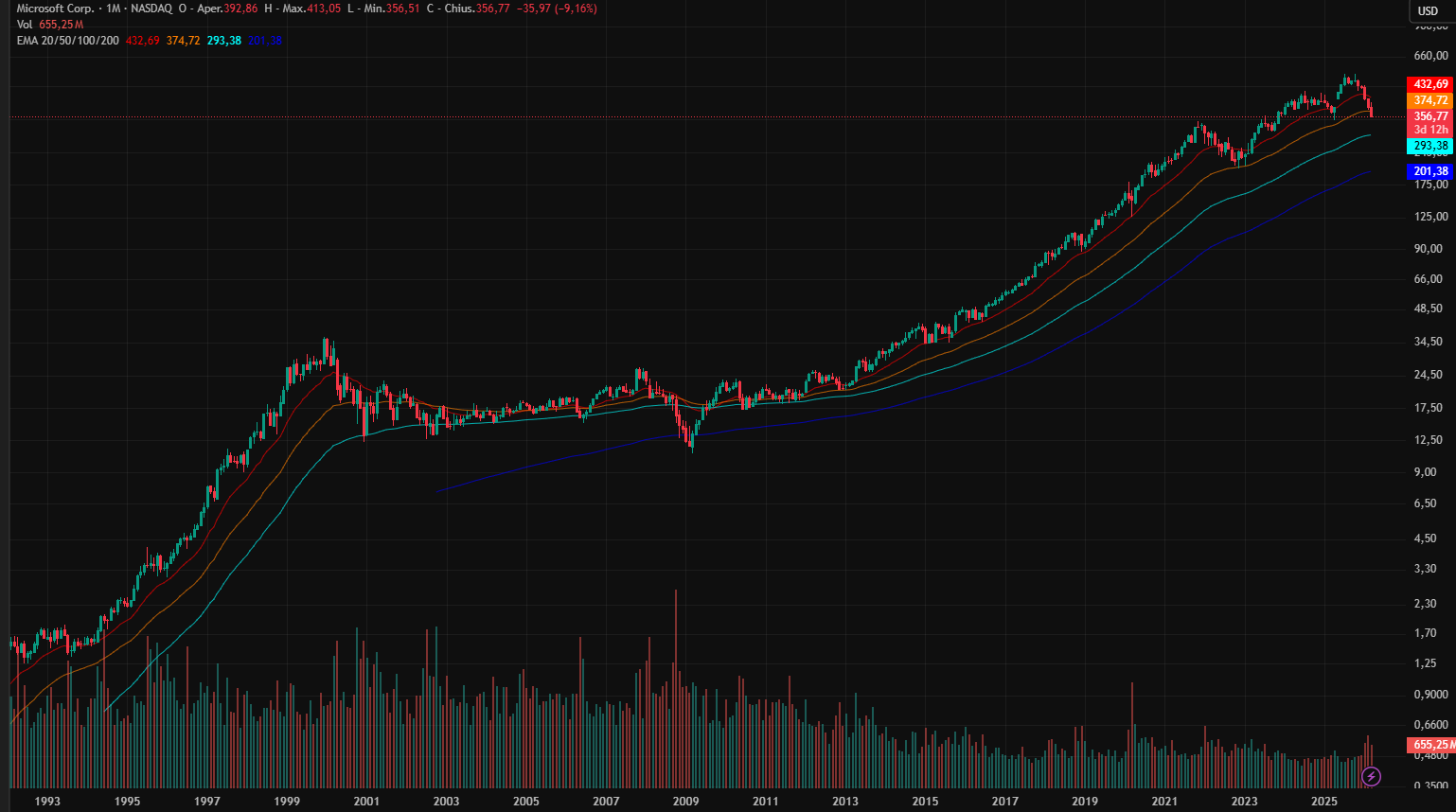Click EMA value 293,38 in the legend row
Screen dimensions: 1456x812
[x=224, y=41]
